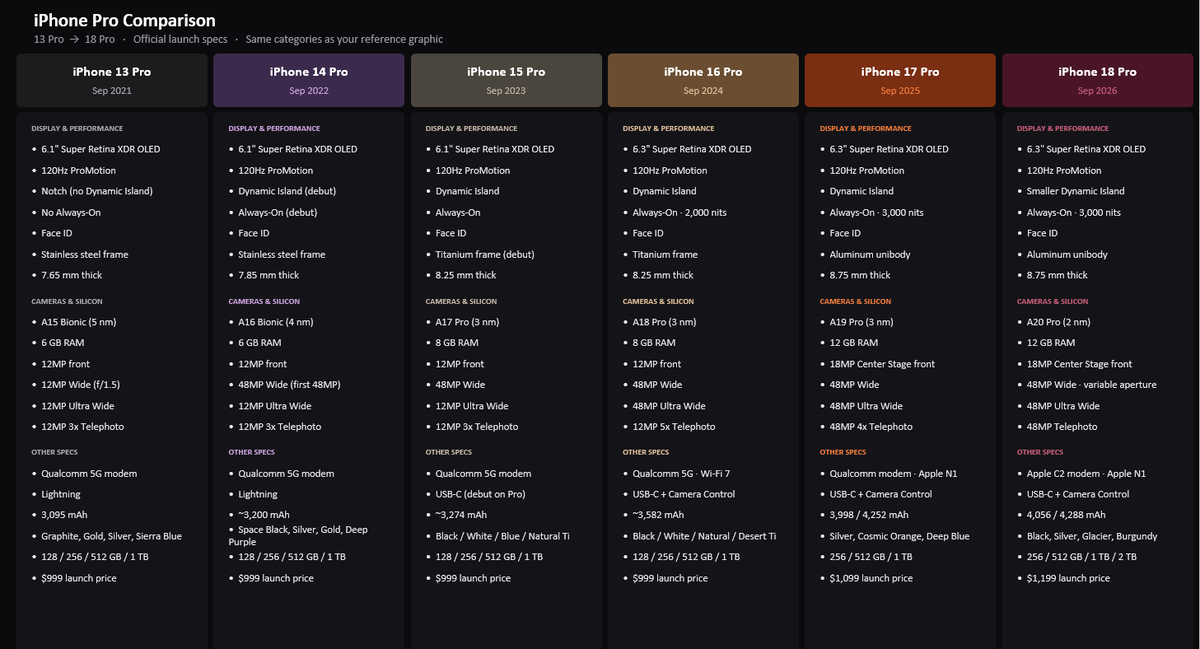This screenshot has height=649, width=1200.
Task: Click 'Always-On · 2,000 nits' spec
Action: 679,212
